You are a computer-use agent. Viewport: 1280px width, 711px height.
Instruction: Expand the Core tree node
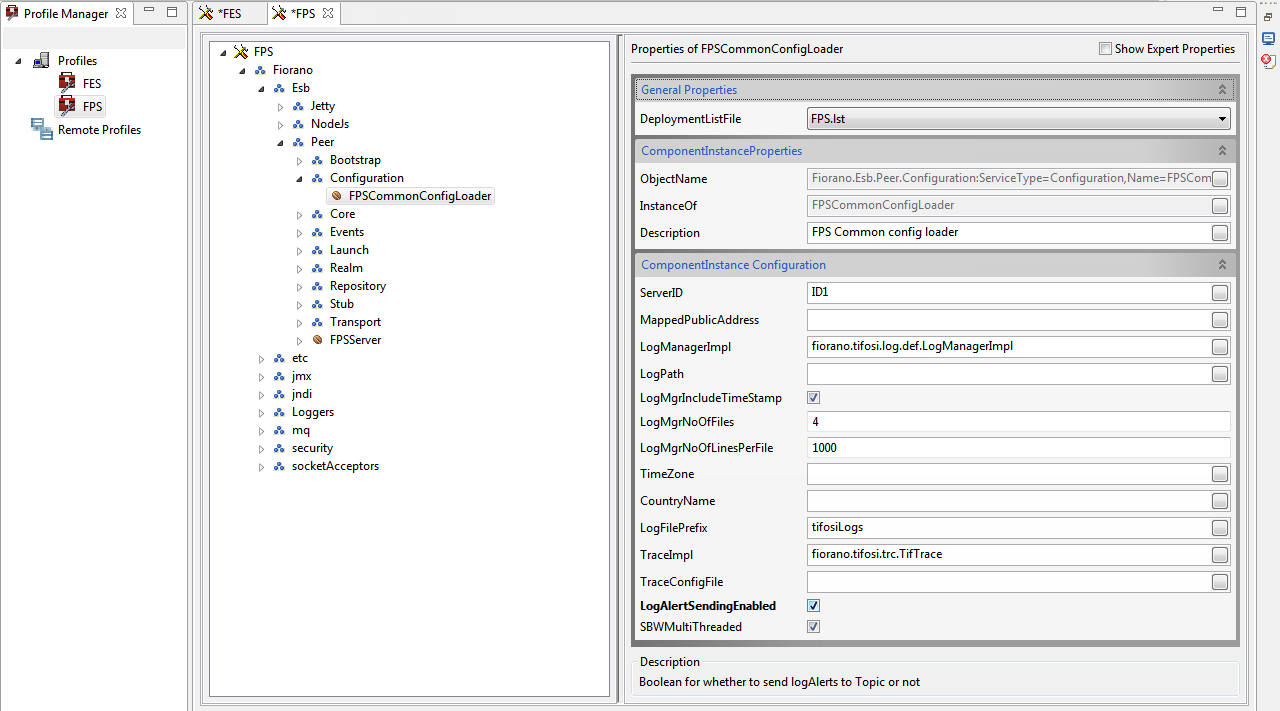pos(300,214)
